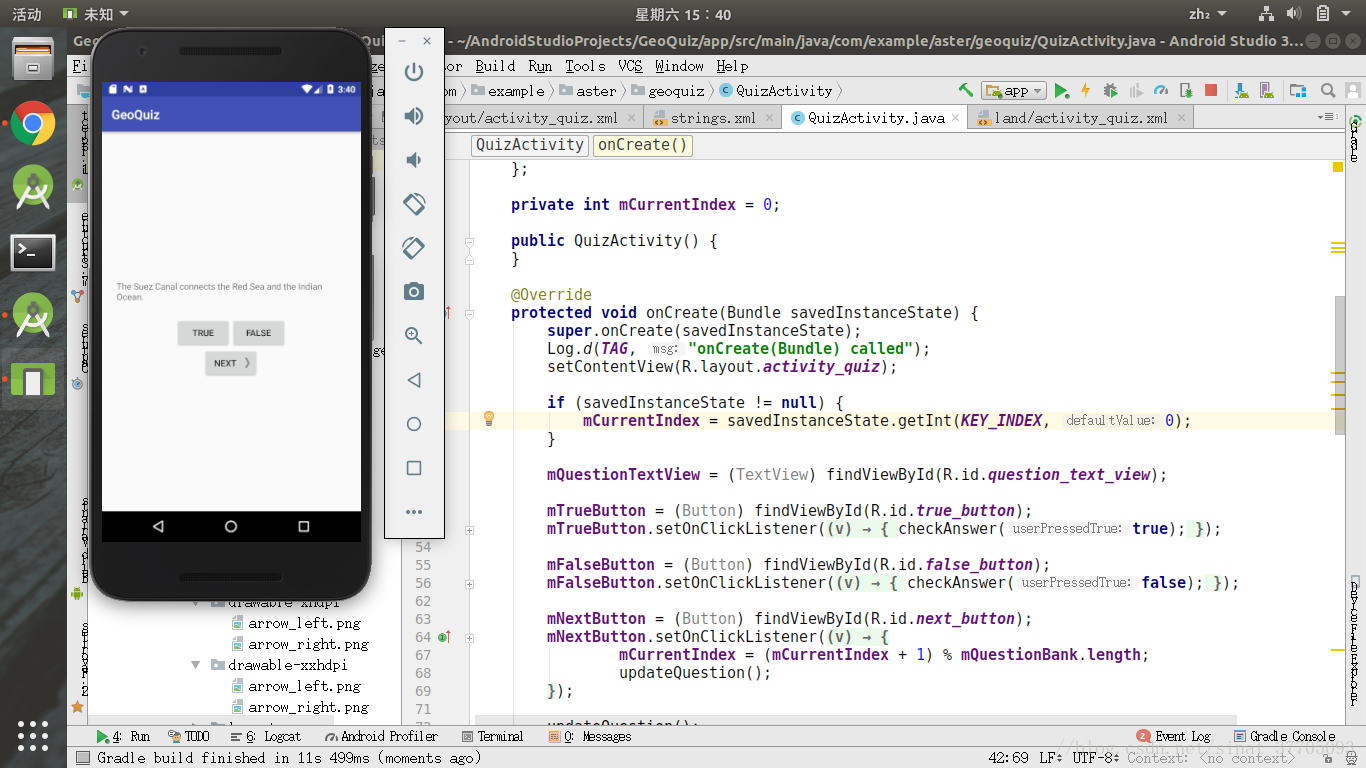Close the QuizActivity.java tab
1366x768 pixels.
956,117
